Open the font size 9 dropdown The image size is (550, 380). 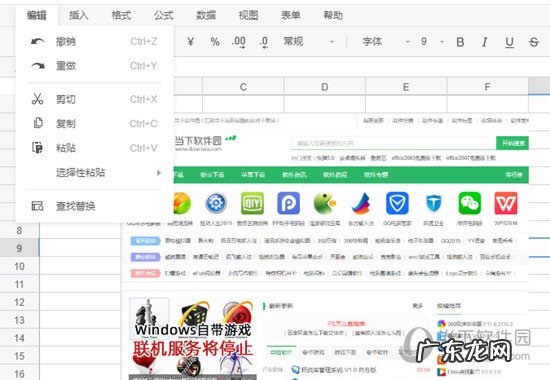pos(432,42)
